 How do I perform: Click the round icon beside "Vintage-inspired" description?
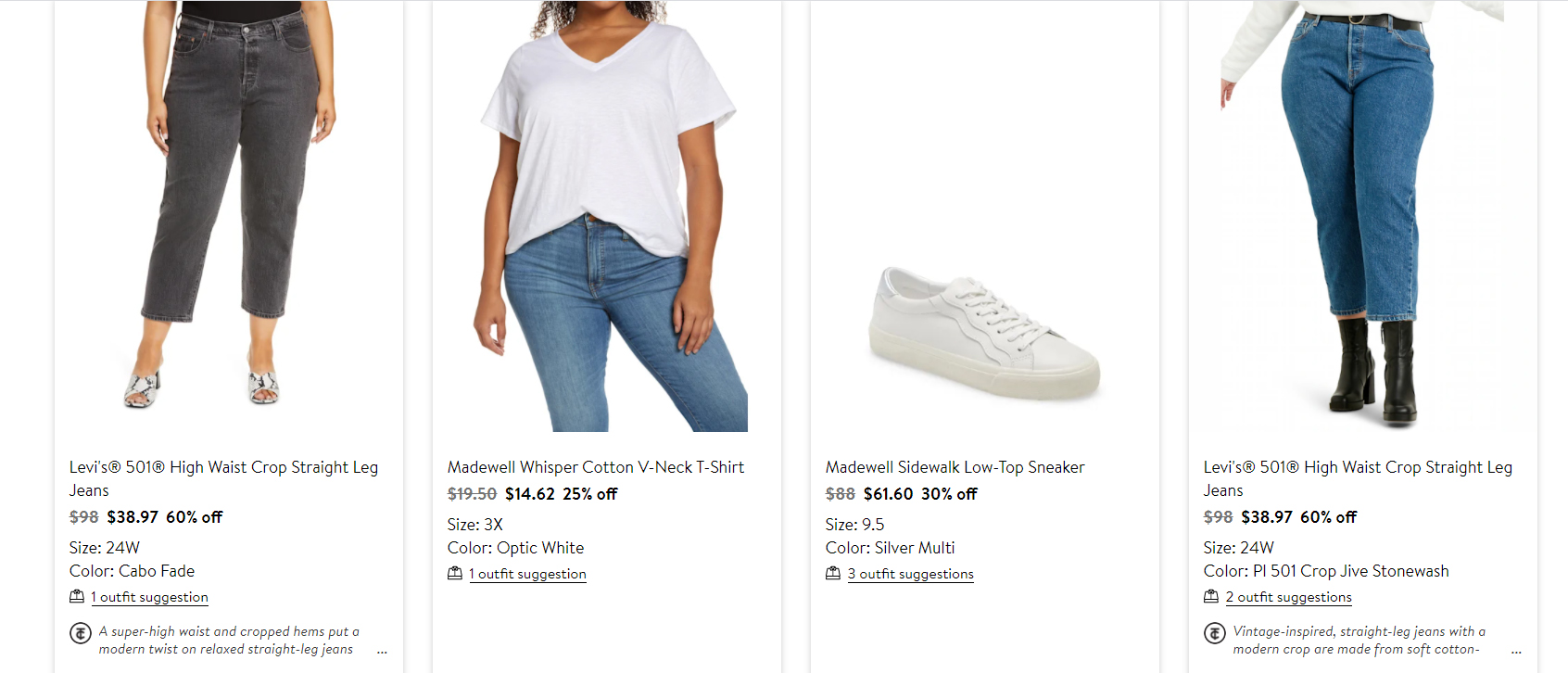(1215, 633)
